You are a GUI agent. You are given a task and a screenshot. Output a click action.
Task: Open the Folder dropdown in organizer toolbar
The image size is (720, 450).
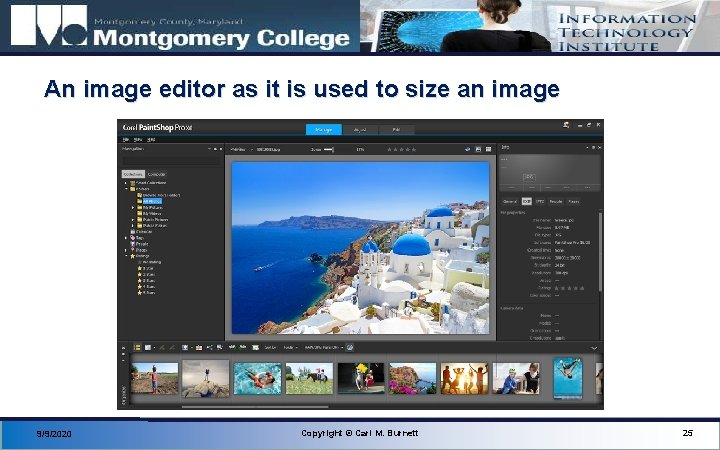(x=290, y=348)
